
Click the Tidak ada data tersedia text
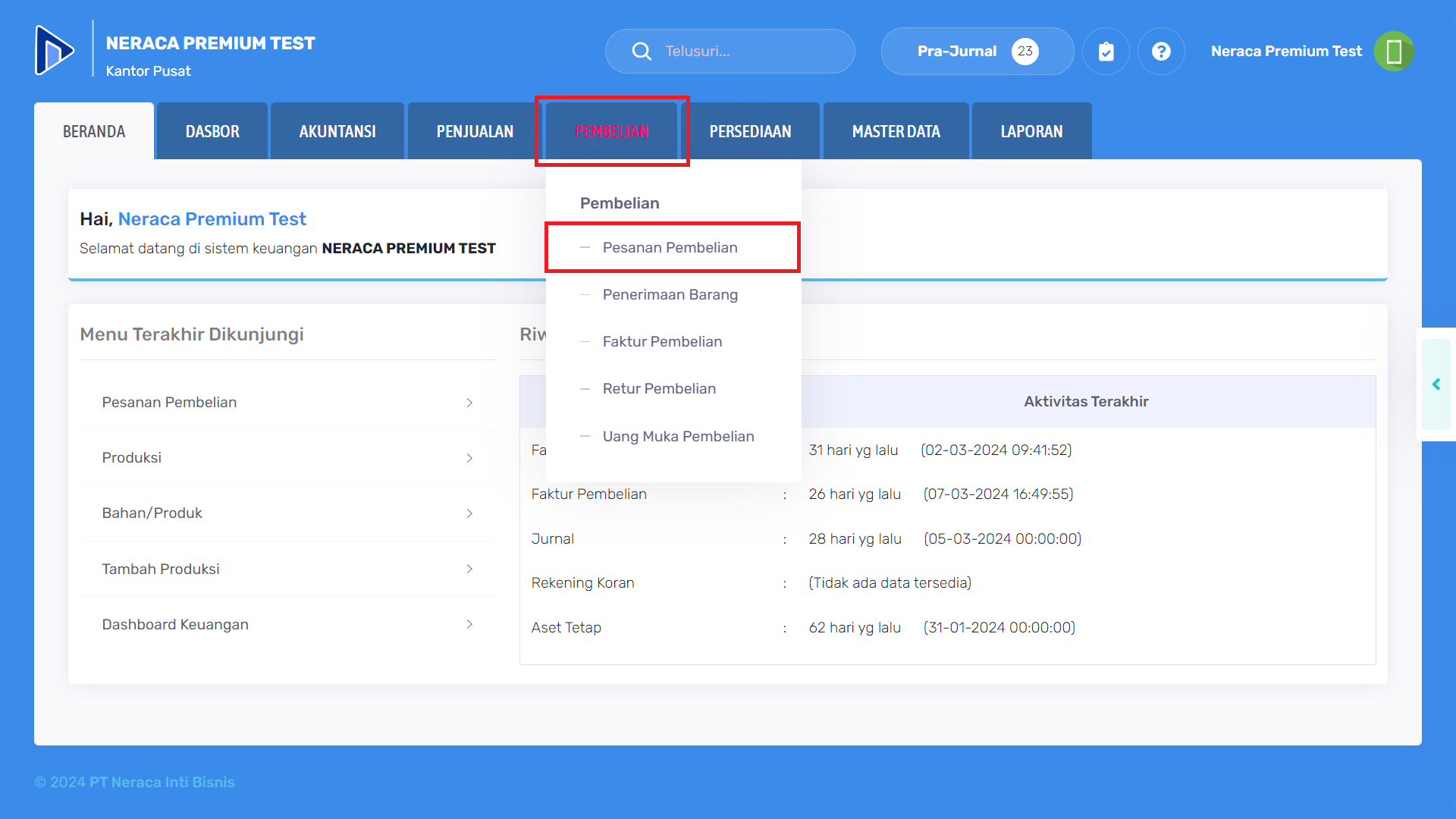tap(890, 582)
